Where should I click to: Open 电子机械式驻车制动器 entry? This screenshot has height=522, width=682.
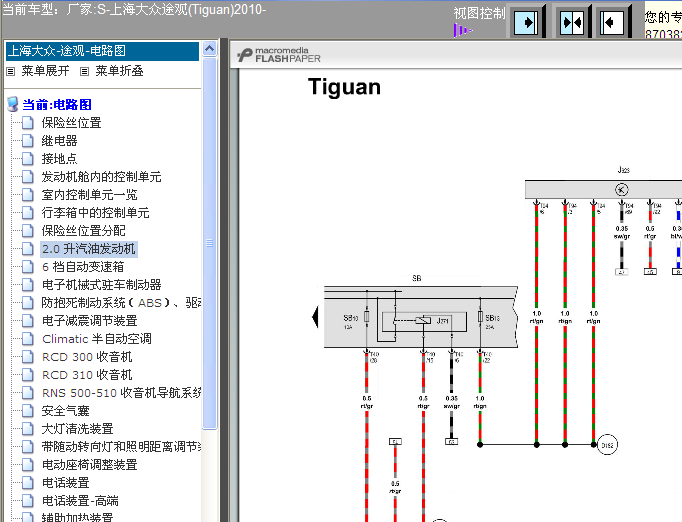pyautogui.click(x=101, y=285)
